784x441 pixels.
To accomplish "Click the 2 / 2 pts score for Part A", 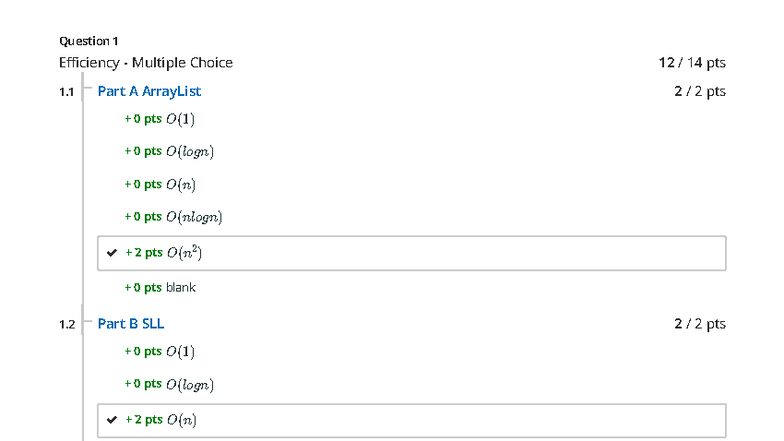I will (x=699, y=92).
